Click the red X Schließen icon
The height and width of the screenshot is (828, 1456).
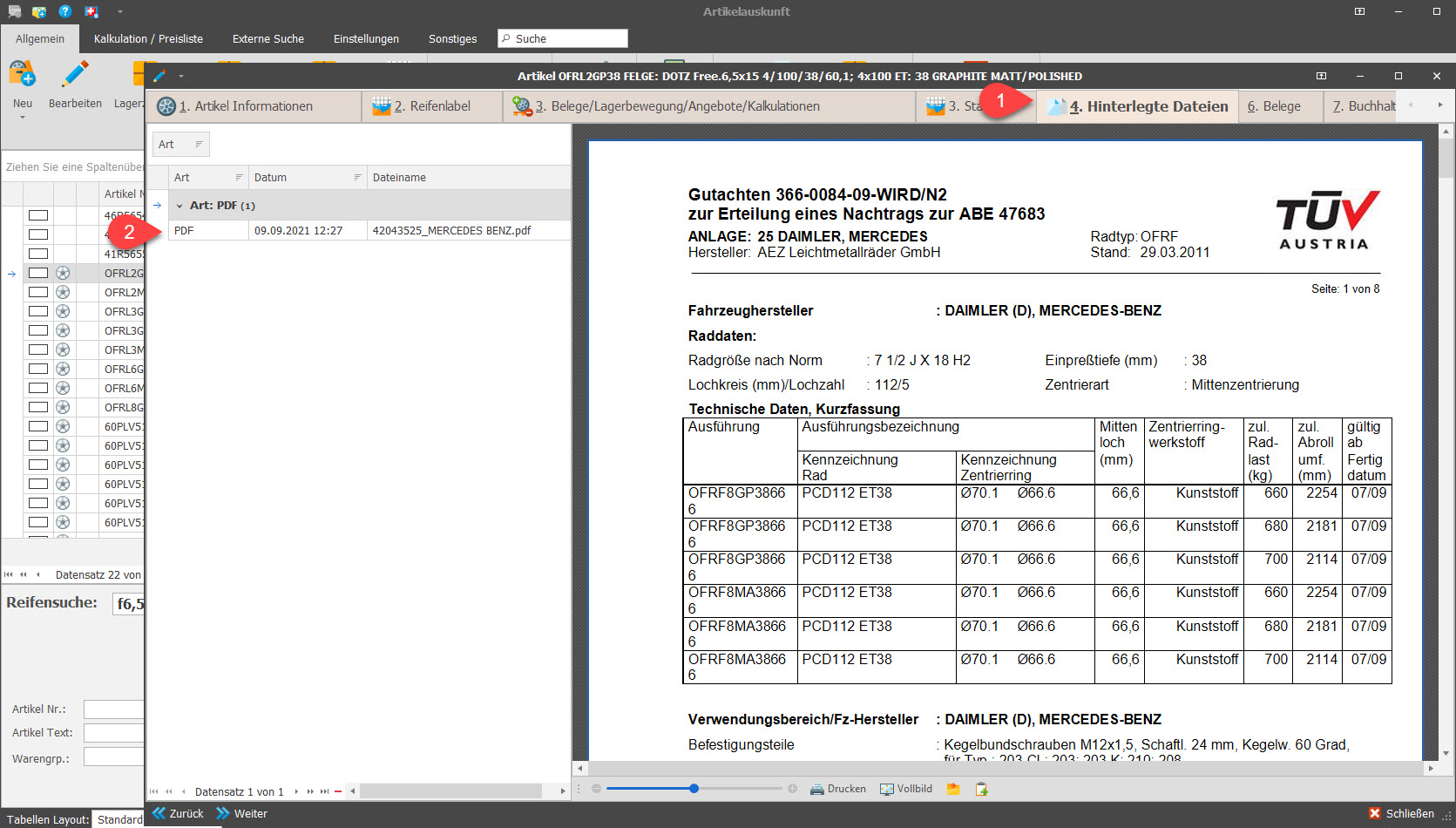tap(1375, 813)
